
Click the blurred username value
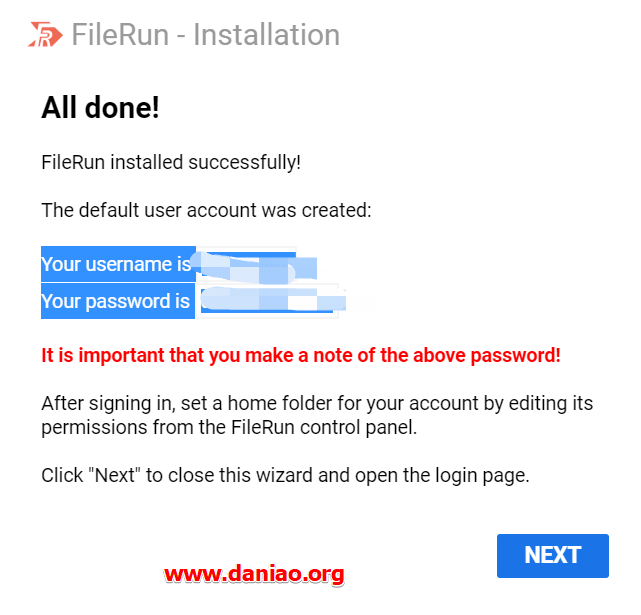(x=254, y=267)
